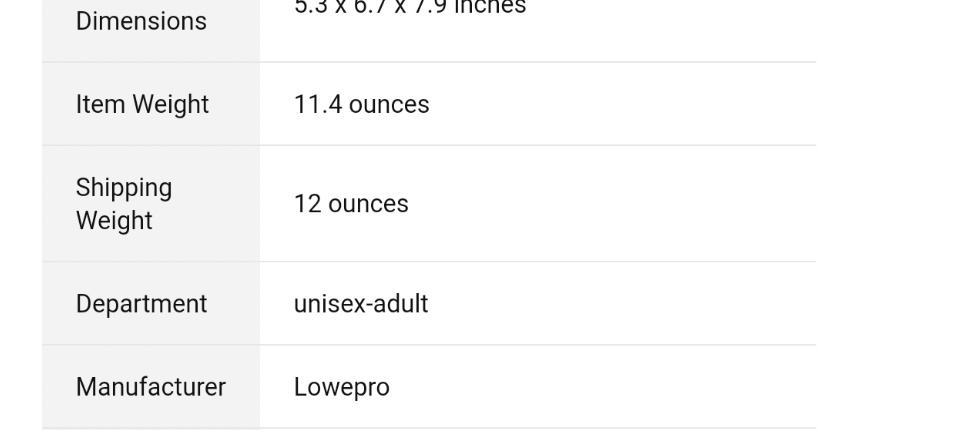Click empty space right of Lowepro in row

(x=600, y=387)
